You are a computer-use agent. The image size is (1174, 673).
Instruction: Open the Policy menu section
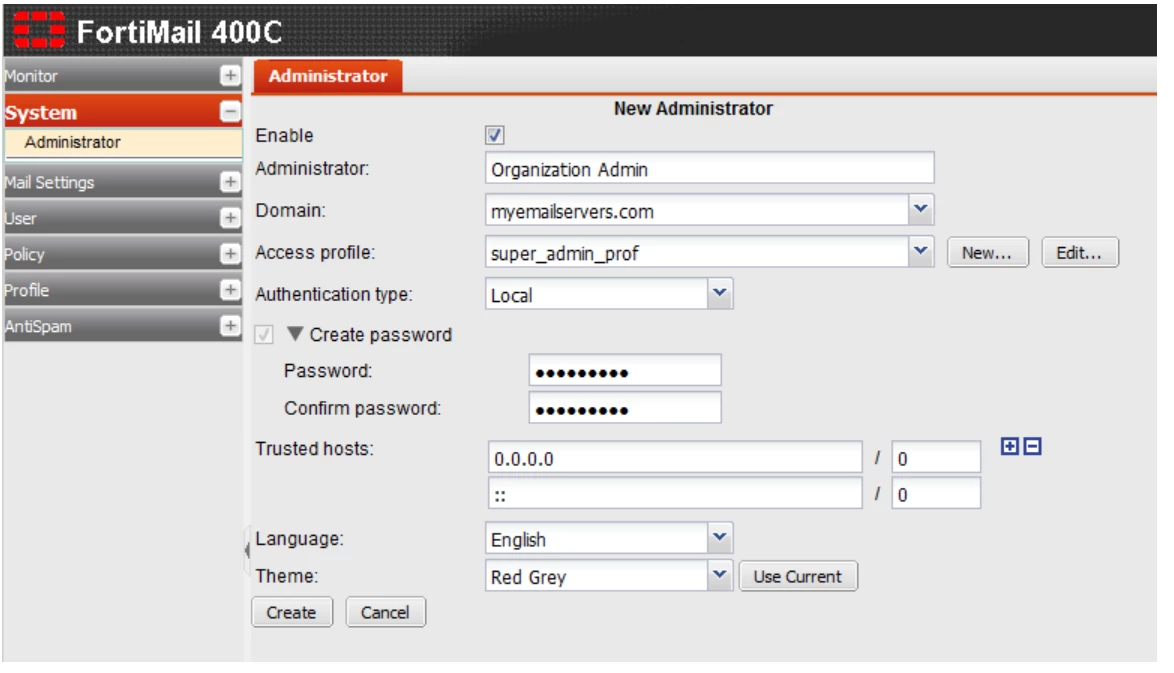pos(122,254)
